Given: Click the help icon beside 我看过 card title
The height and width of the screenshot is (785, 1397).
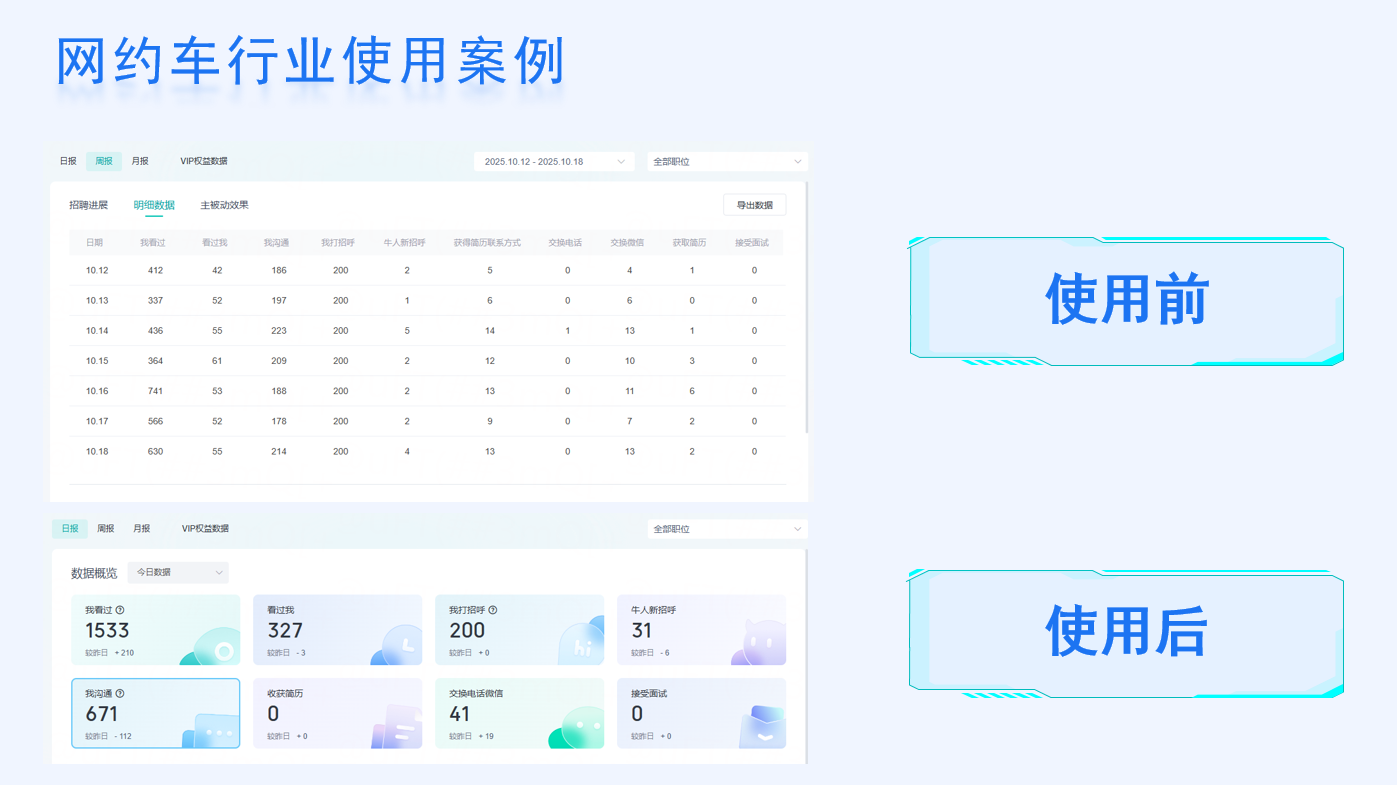Looking at the screenshot, I should [x=120, y=610].
